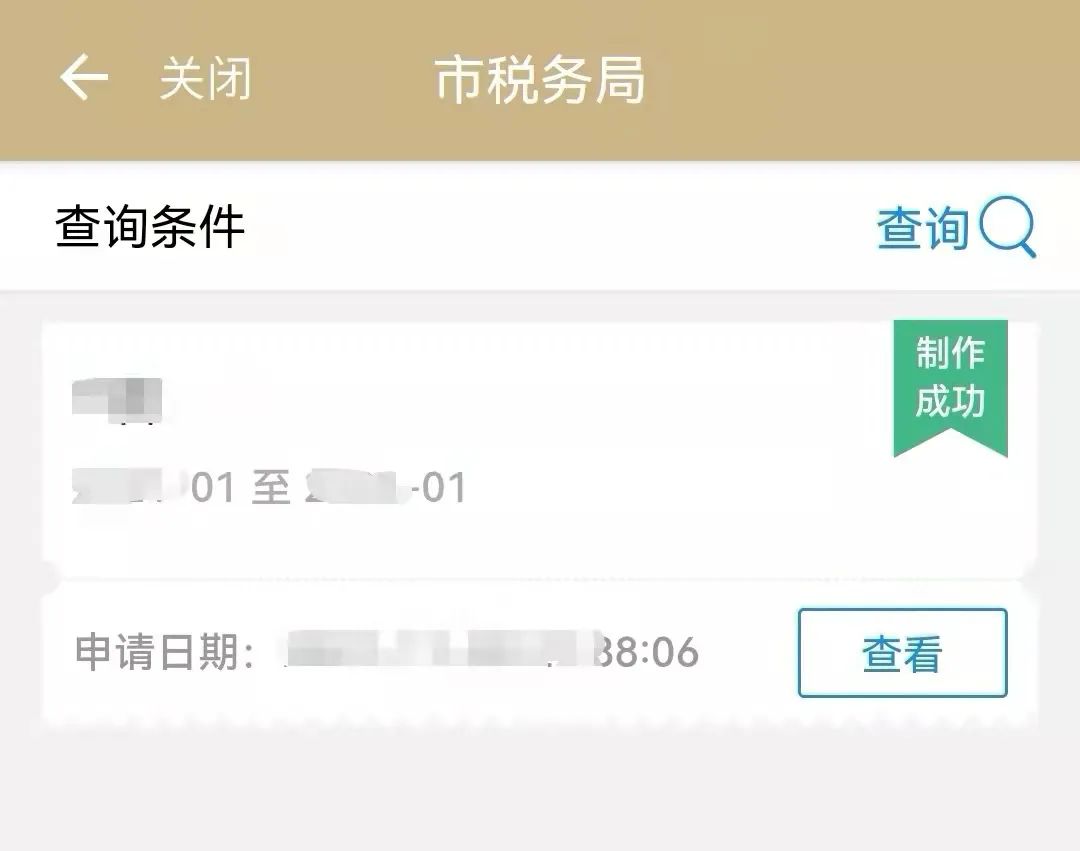Screen dimensions: 1080x851
Task: Tap the magnifying glass search icon
Action: coord(1008,227)
